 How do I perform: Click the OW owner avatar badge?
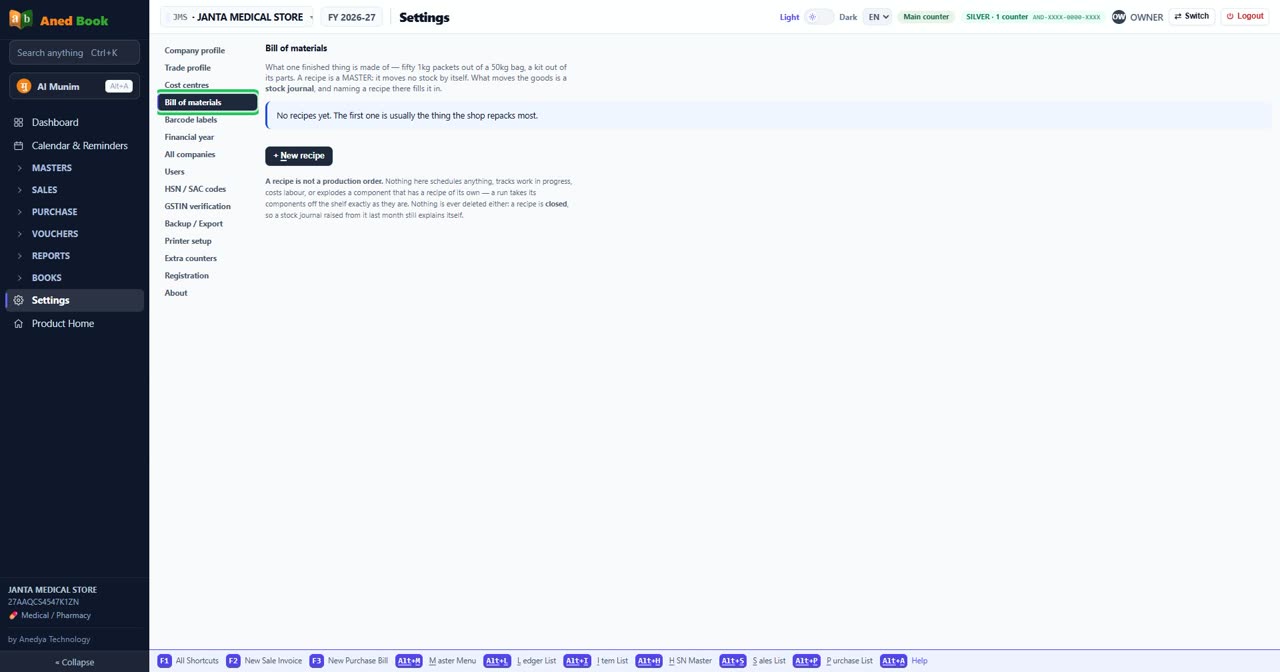(1119, 17)
